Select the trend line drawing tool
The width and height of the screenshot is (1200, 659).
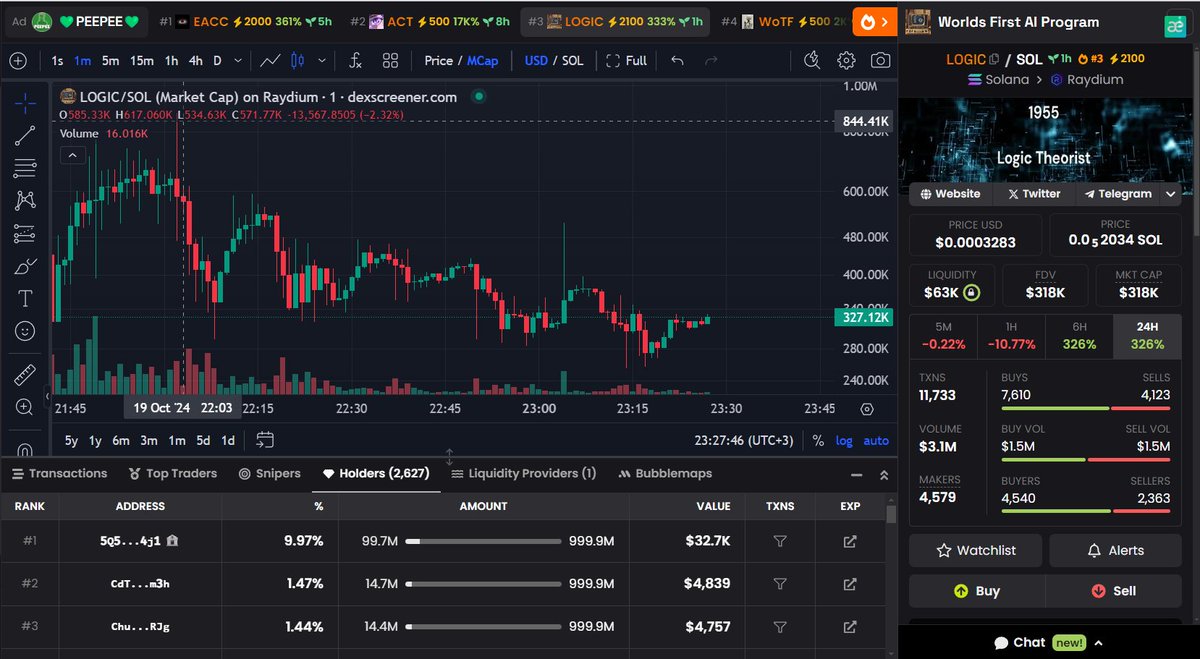(25, 135)
